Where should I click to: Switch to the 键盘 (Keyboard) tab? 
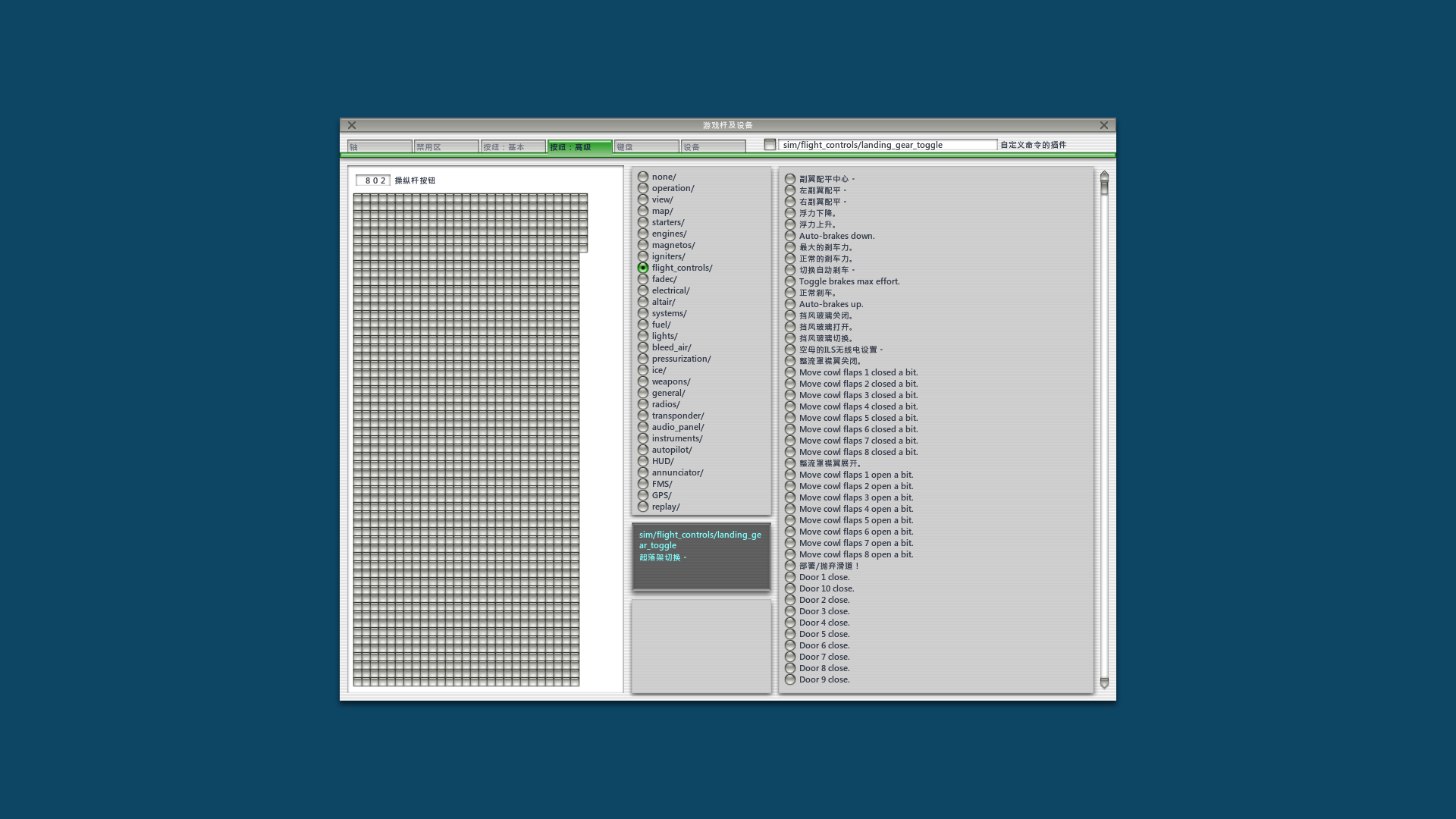[x=647, y=146]
